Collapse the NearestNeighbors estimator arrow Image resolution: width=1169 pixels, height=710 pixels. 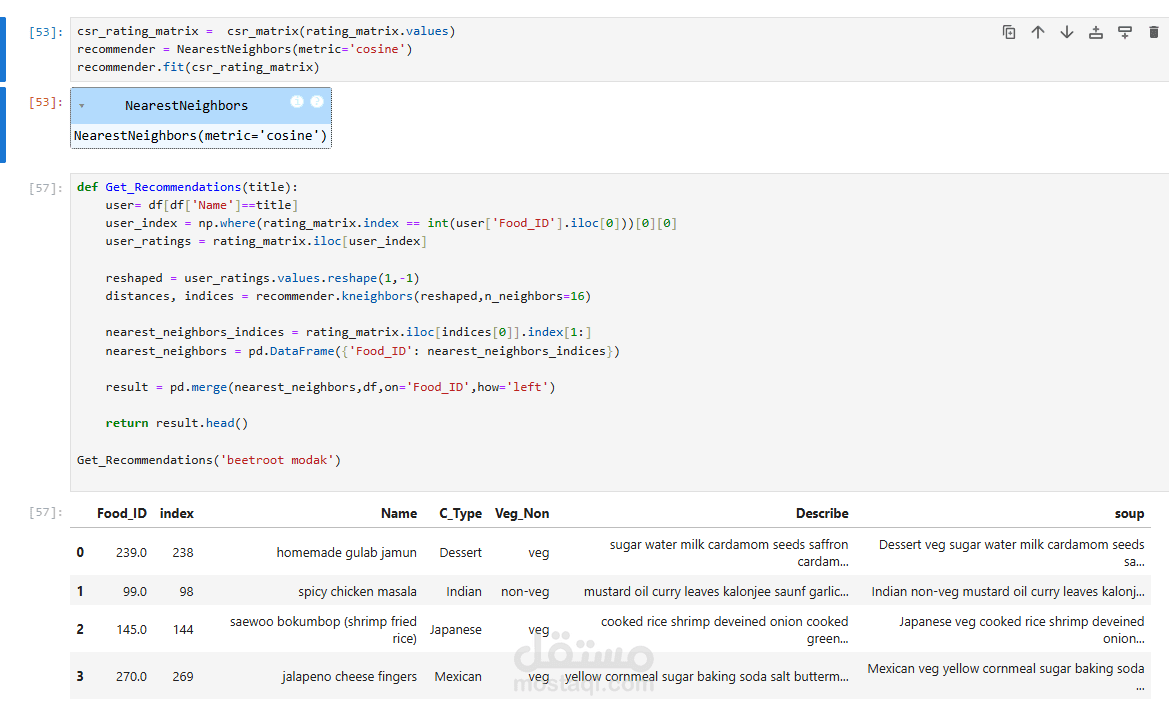coord(81,106)
